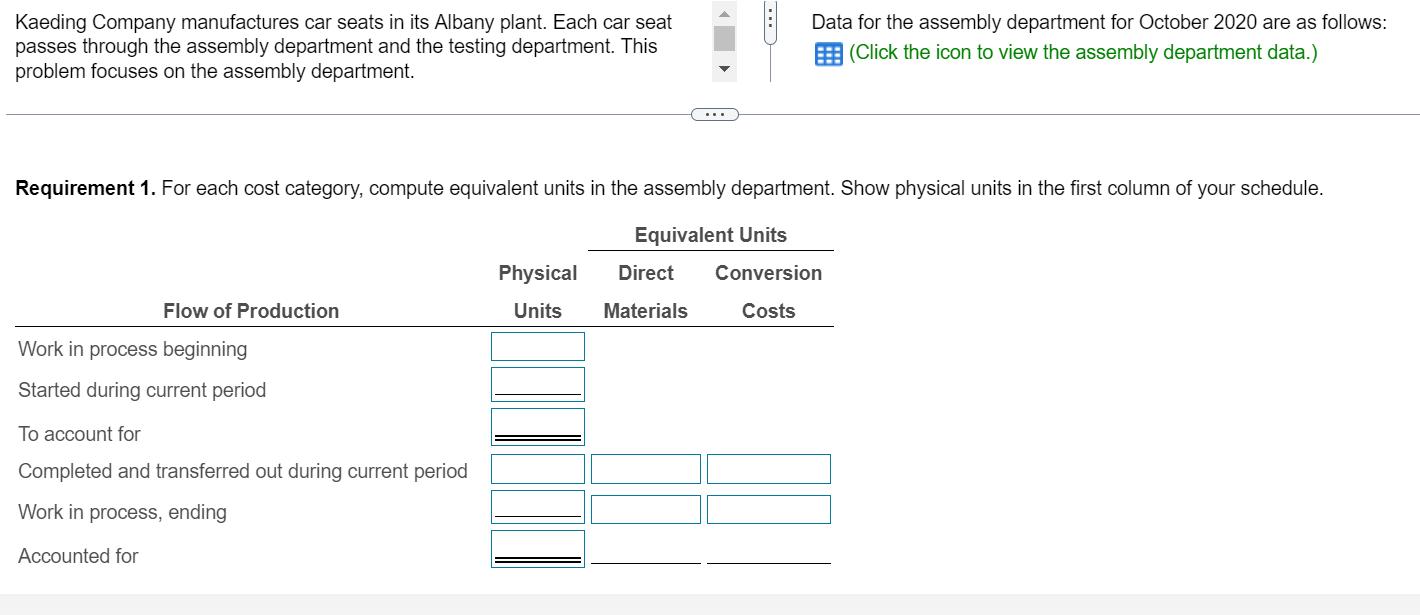The height and width of the screenshot is (615, 1420).
Task: Select the To account for units field
Action: tap(537, 423)
